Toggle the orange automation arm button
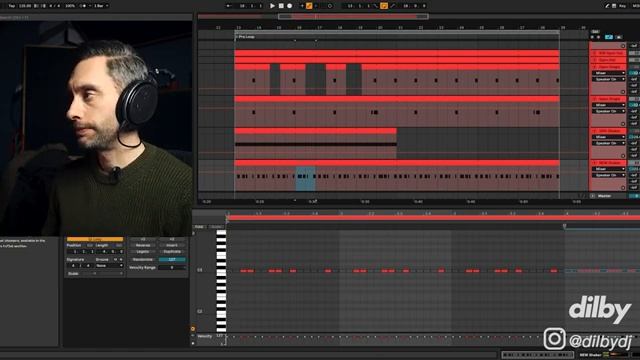 pos(309,6)
